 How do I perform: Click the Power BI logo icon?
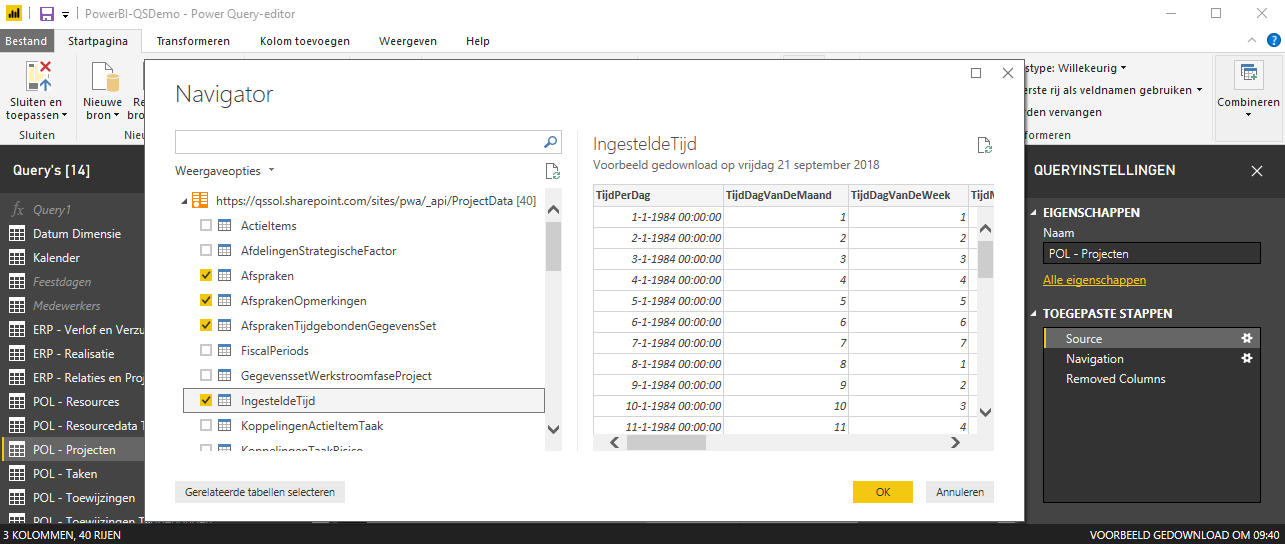[x=14, y=14]
